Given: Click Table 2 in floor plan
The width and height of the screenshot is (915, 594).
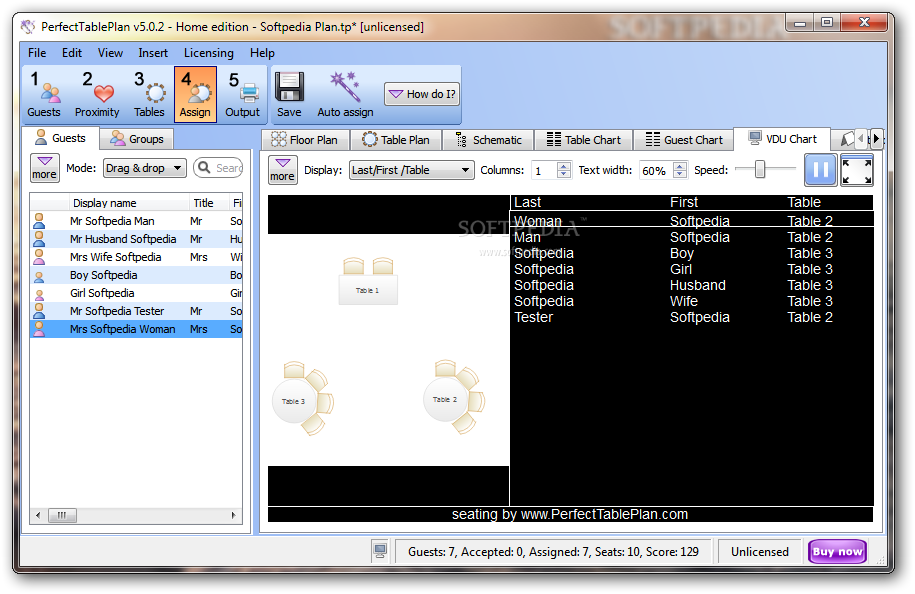Looking at the screenshot, I should [445, 400].
